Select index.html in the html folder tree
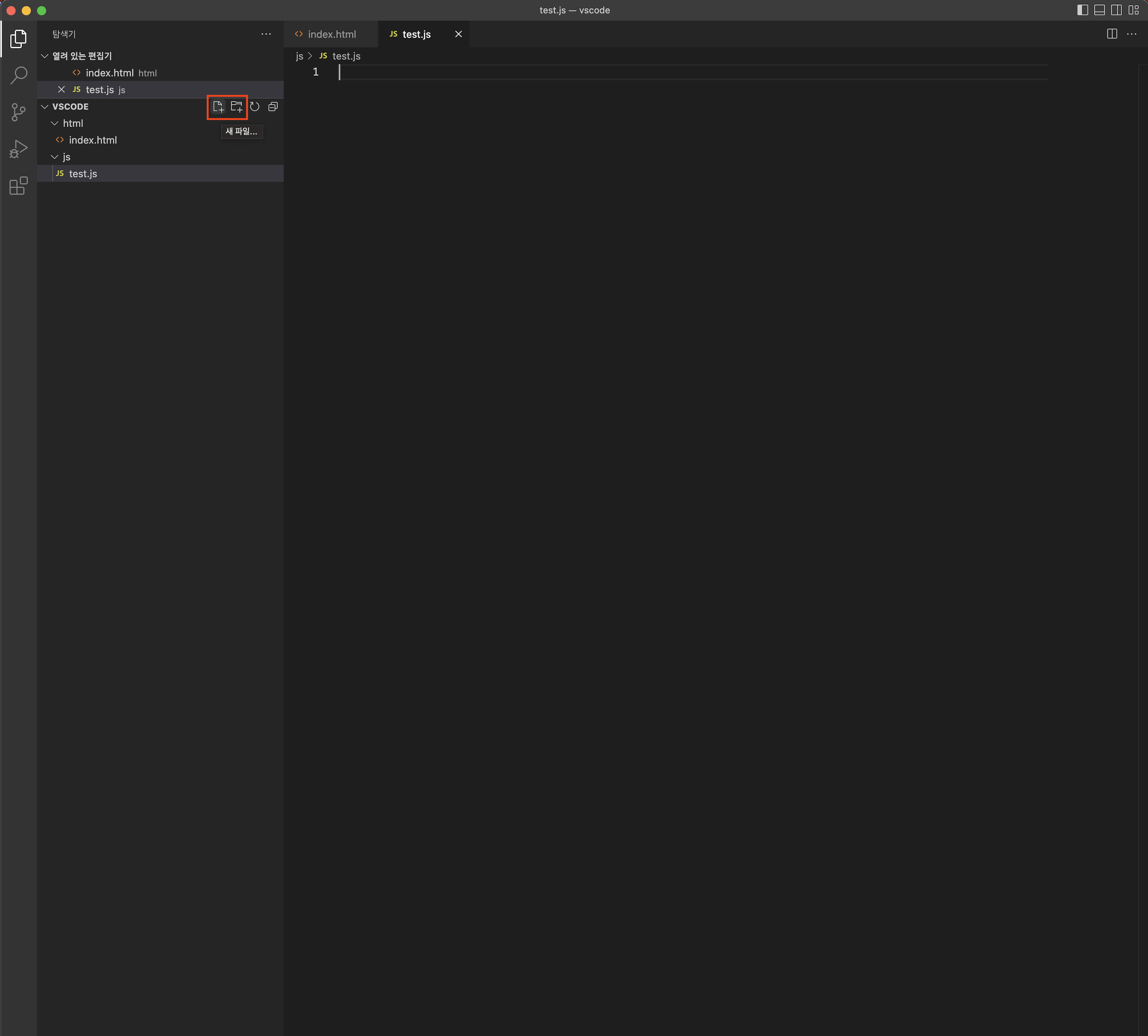Image resolution: width=1148 pixels, height=1036 pixels. [x=93, y=140]
